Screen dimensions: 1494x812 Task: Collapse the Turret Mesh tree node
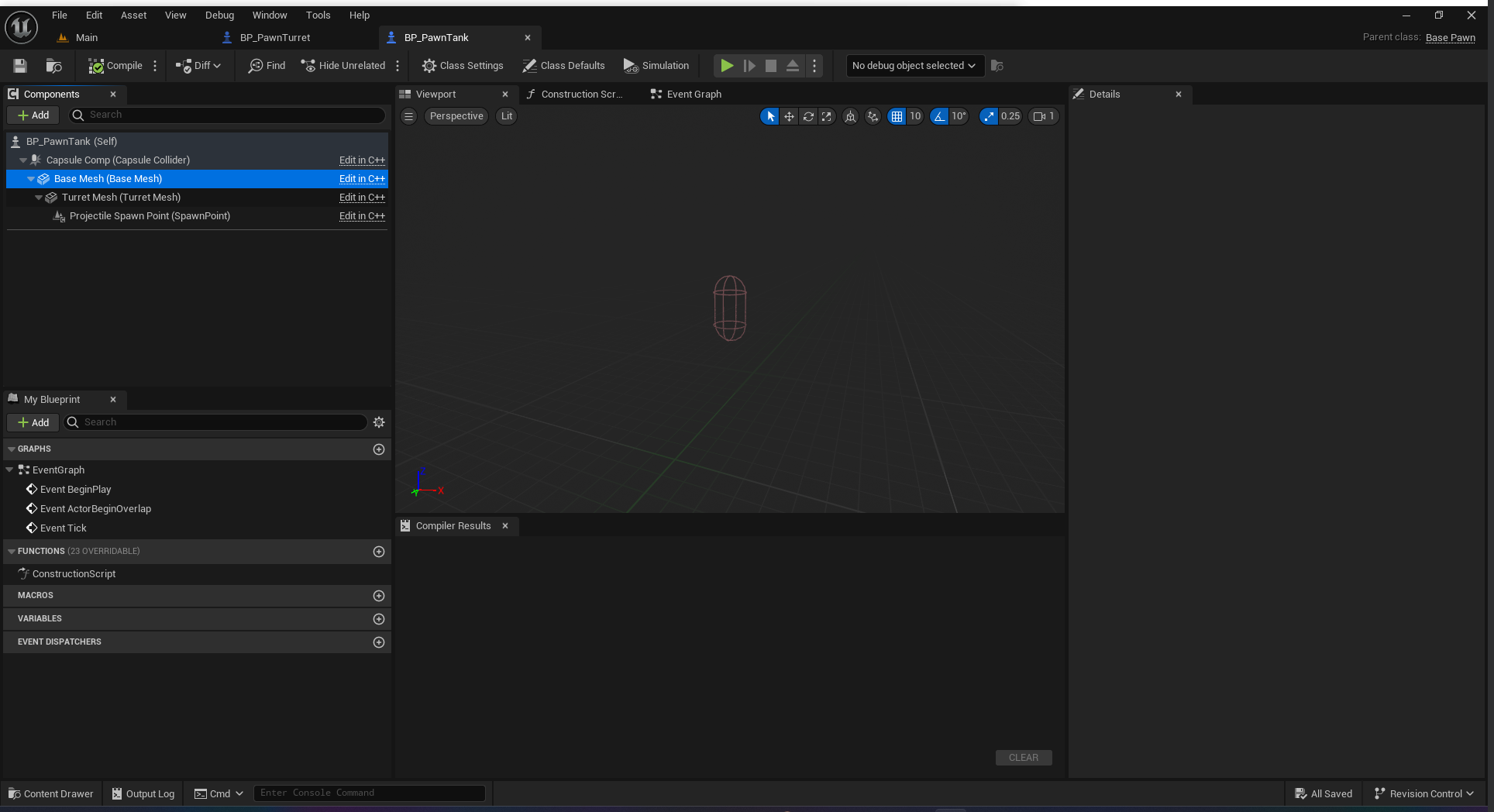[39, 198]
